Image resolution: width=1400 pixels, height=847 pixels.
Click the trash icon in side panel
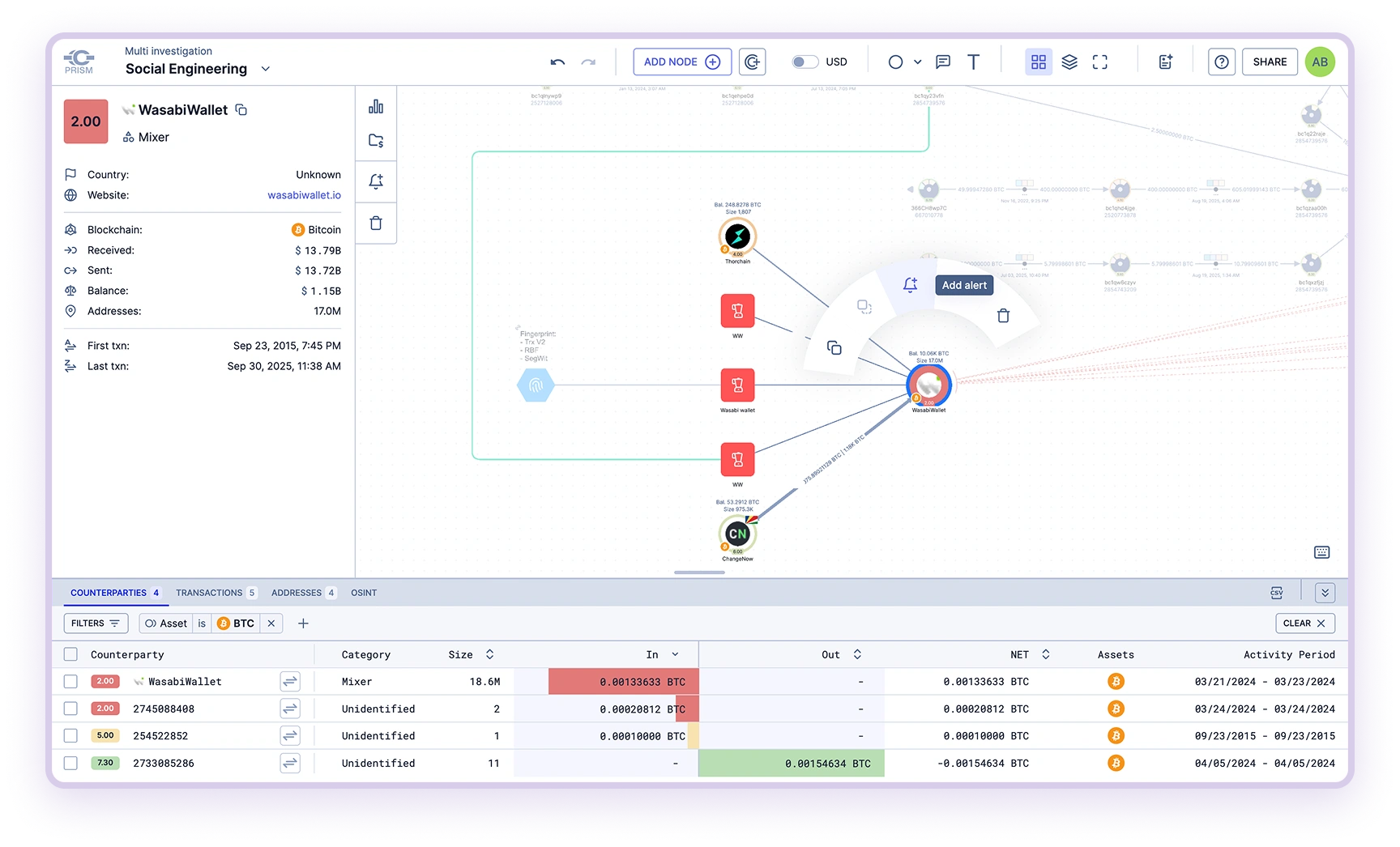click(x=376, y=223)
